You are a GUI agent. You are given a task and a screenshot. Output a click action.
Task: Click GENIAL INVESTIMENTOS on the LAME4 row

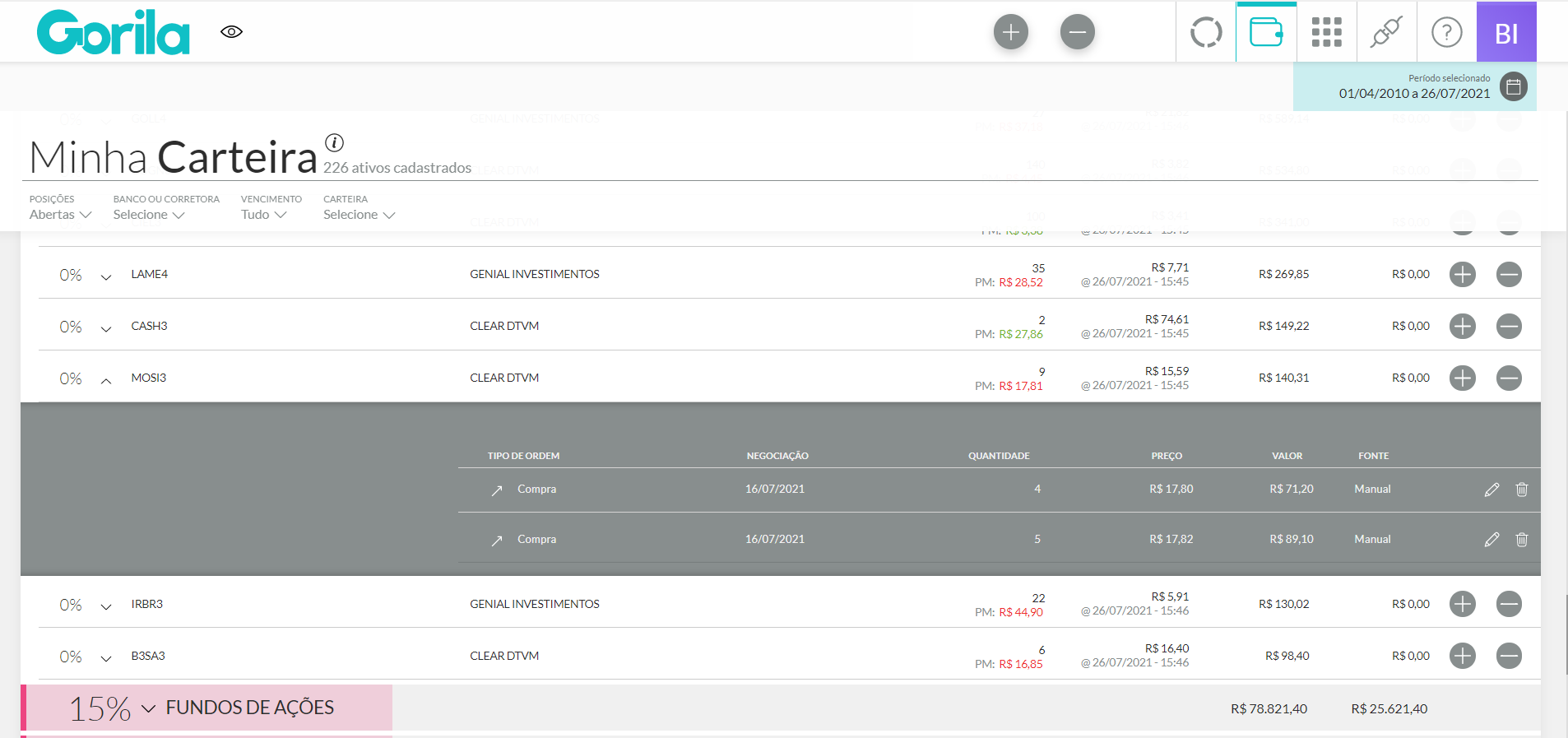(x=535, y=274)
